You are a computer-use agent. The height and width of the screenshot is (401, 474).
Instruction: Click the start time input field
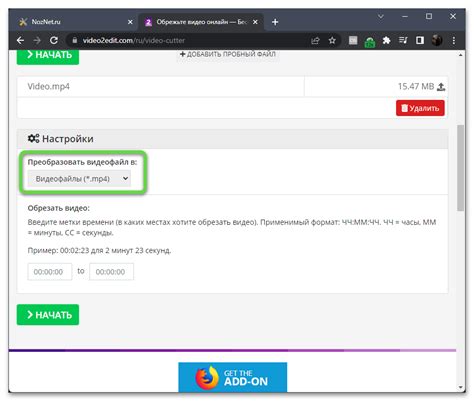[50, 272]
